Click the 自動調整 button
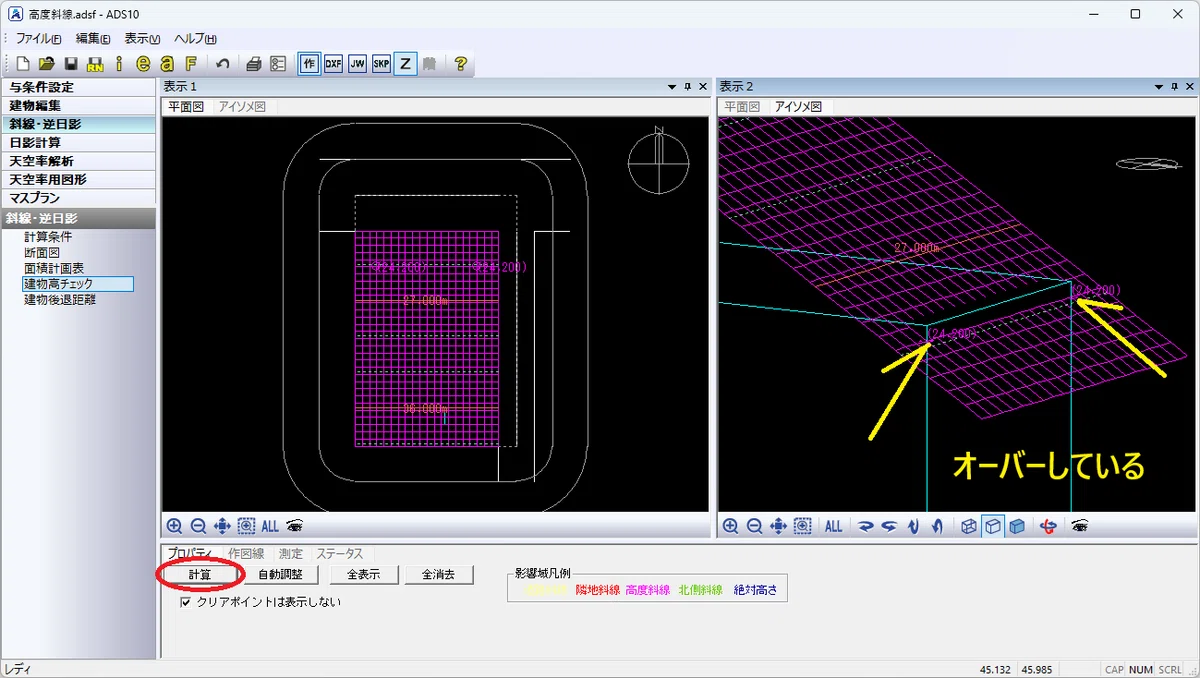The image size is (1200, 678). click(x=280, y=575)
